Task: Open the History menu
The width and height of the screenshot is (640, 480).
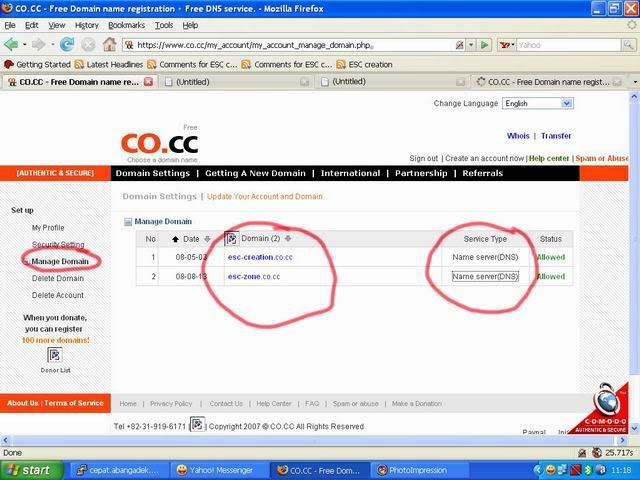Action: (87, 25)
